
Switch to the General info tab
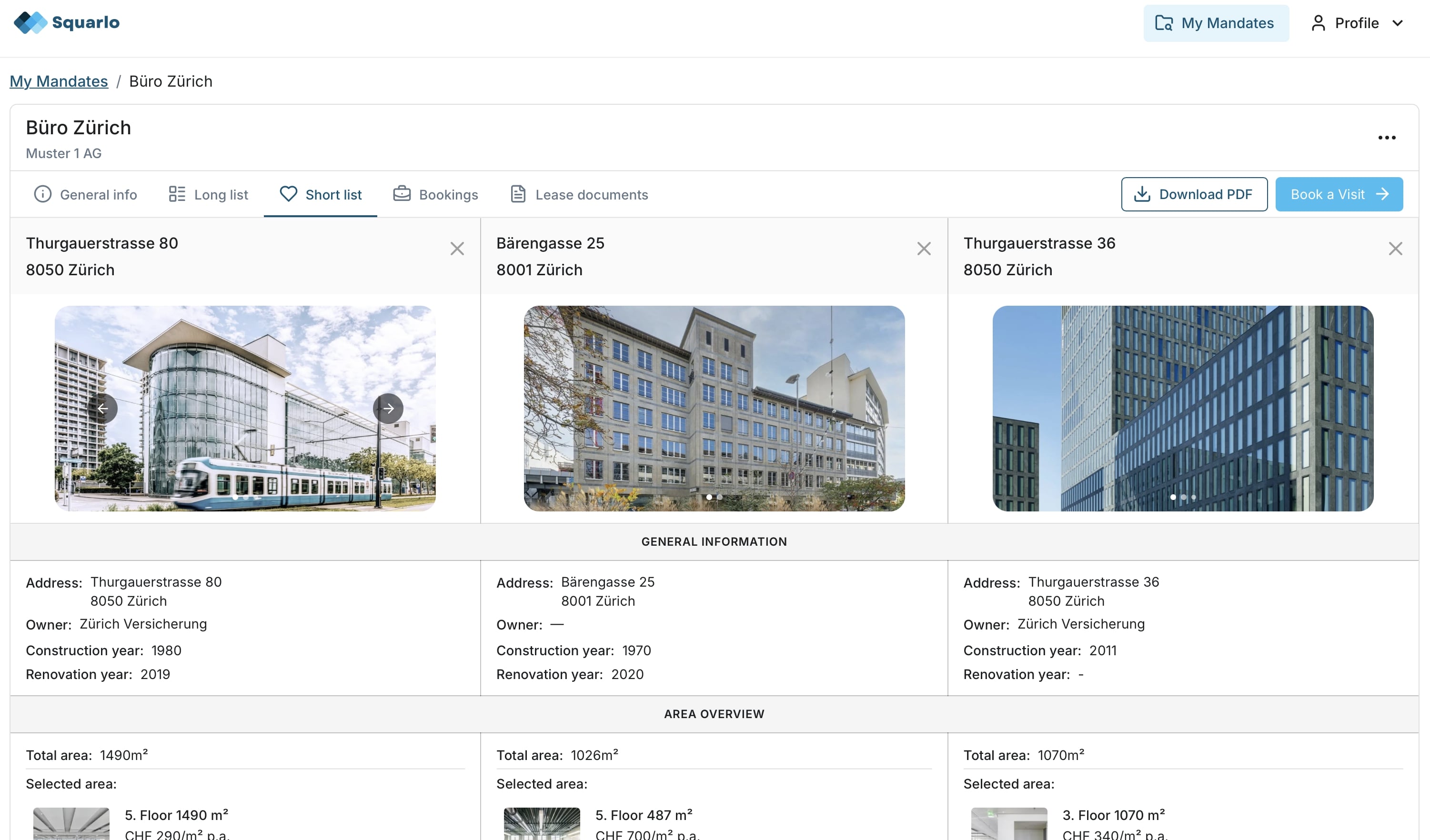click(86, 195)
